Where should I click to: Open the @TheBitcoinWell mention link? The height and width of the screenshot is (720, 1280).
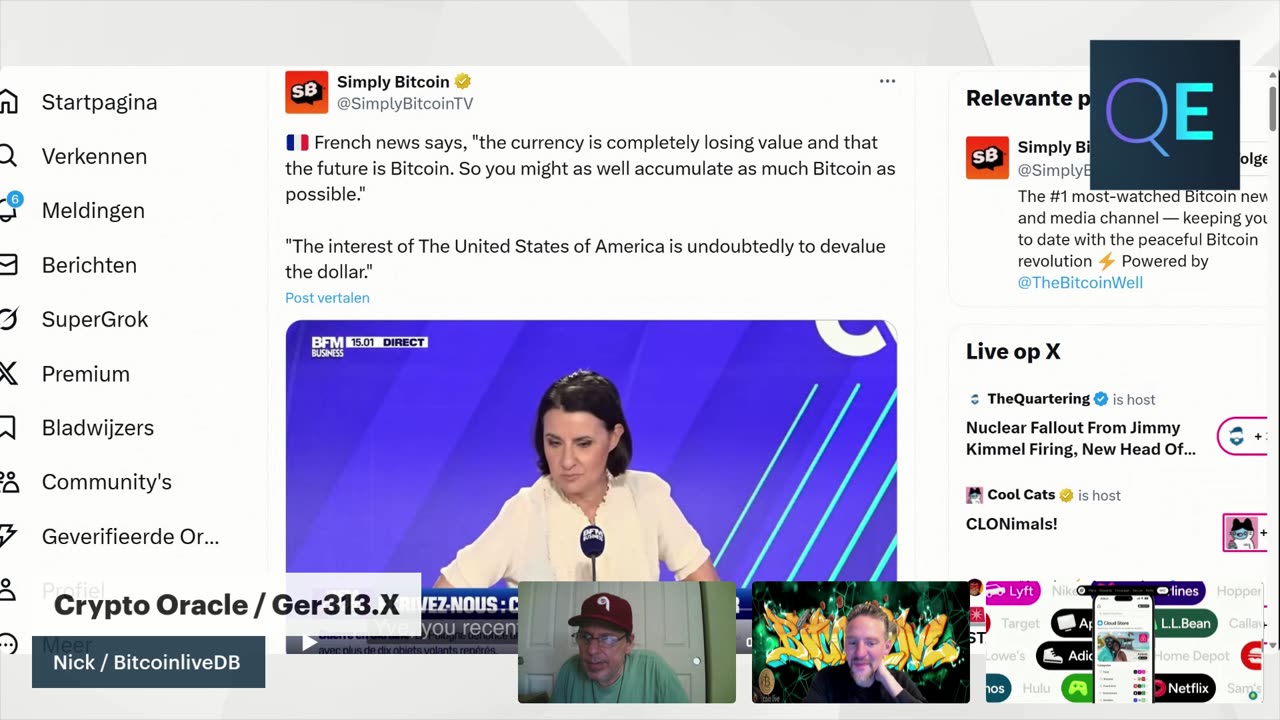point(1080,282)
